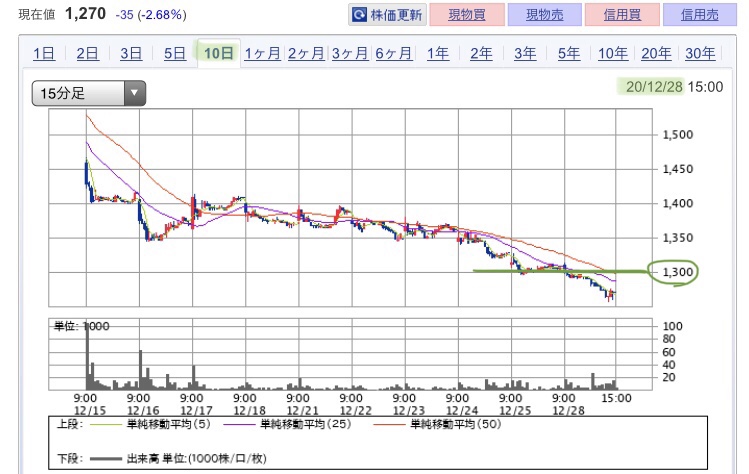Click the 1,400 price axis label
749x474 pixels.
tap(677, 203)
